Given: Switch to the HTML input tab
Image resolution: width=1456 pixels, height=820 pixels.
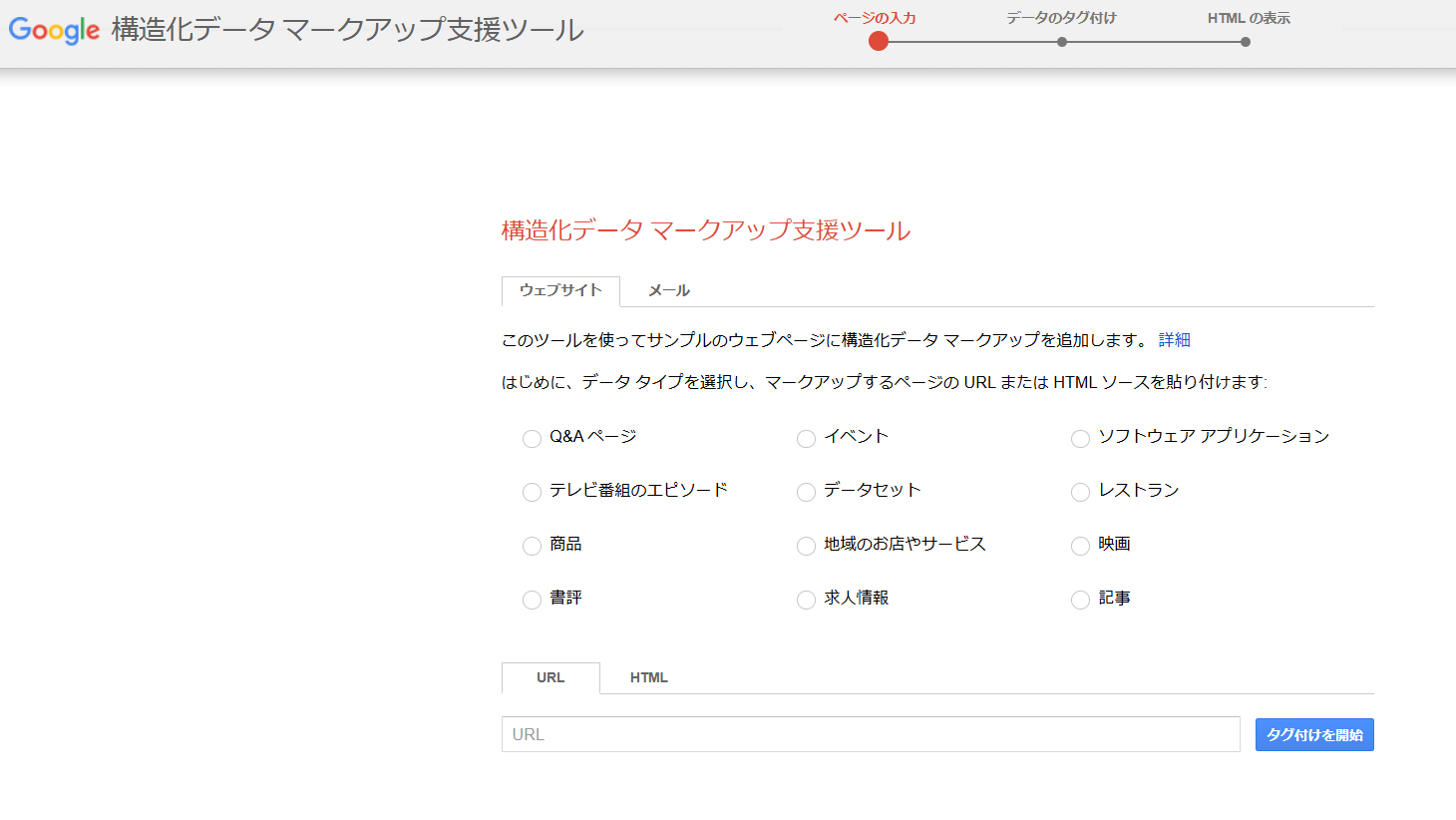Looking at the screenshot, I should click(649, 677).
